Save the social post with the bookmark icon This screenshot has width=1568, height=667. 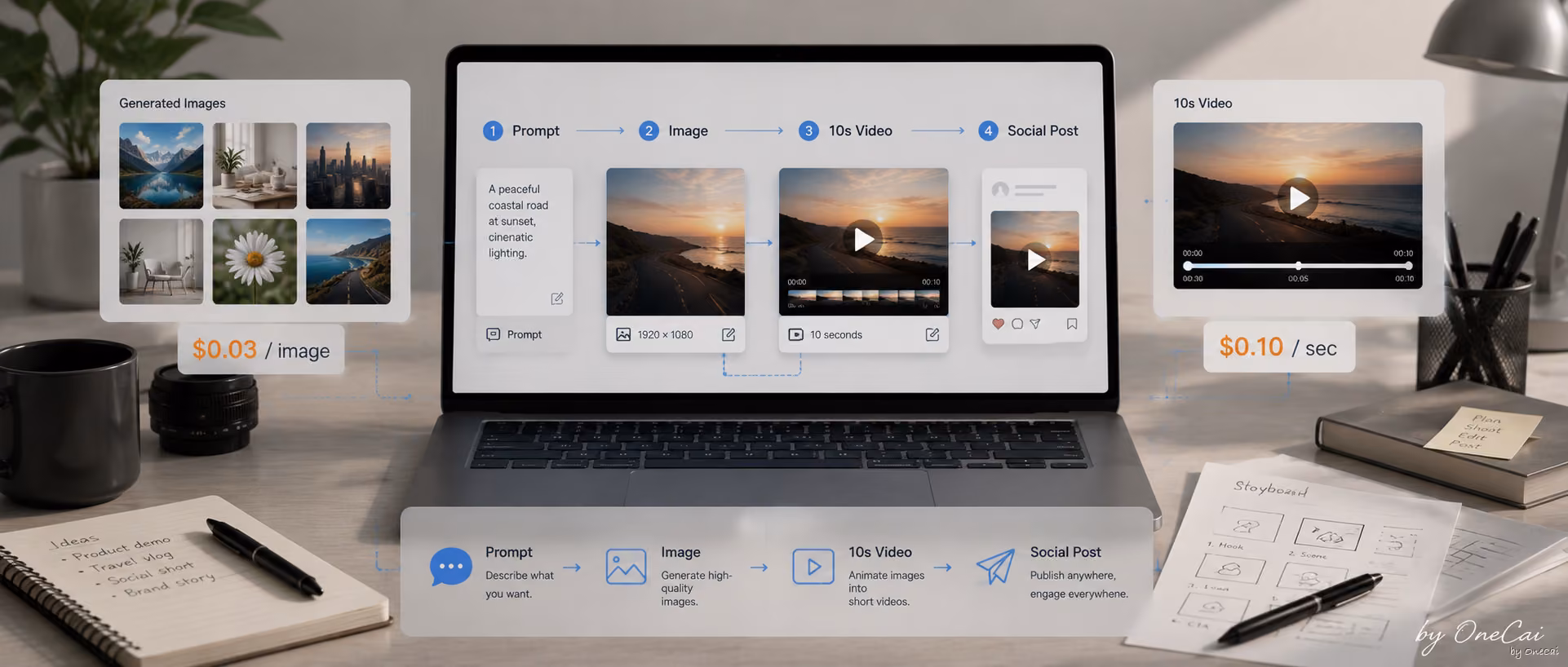coord(1072,324)
